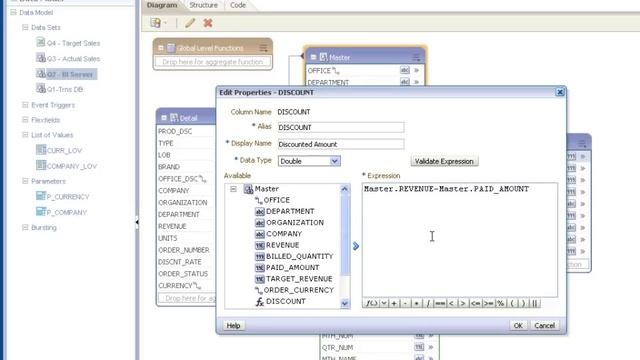Insert the divide operator

point(428,303)
